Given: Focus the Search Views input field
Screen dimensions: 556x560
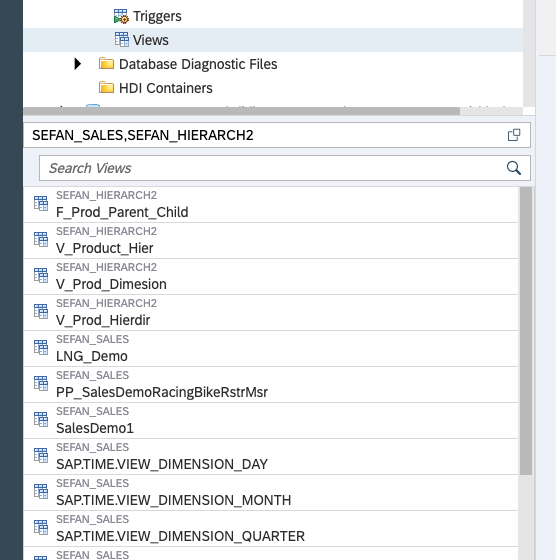Looking at the screenshot, I should 285,168.
